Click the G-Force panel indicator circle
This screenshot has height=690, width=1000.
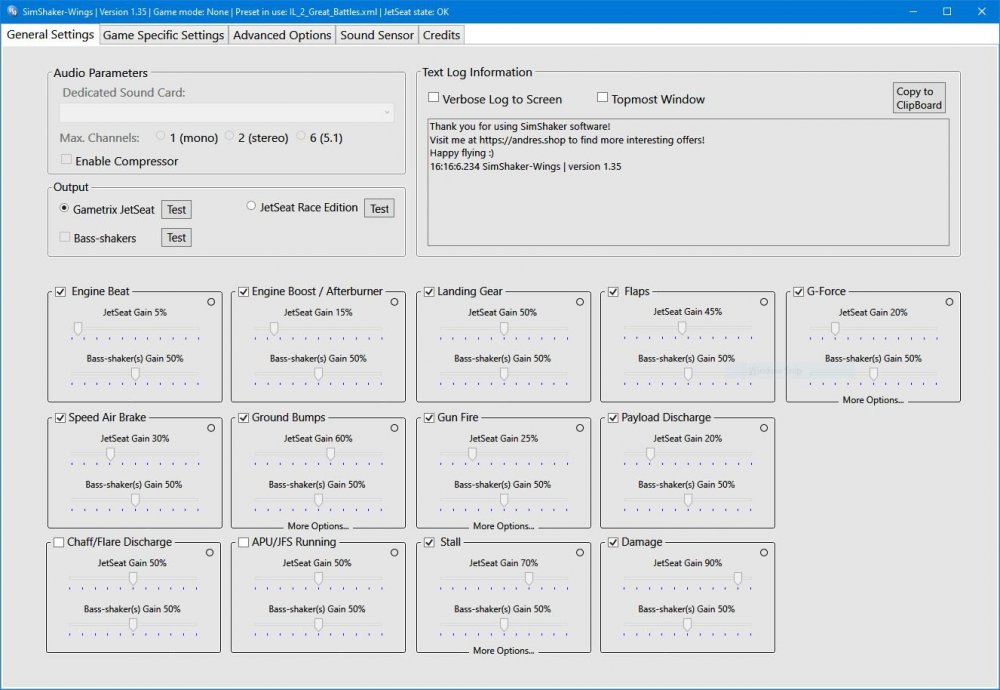tap(948, 300)
